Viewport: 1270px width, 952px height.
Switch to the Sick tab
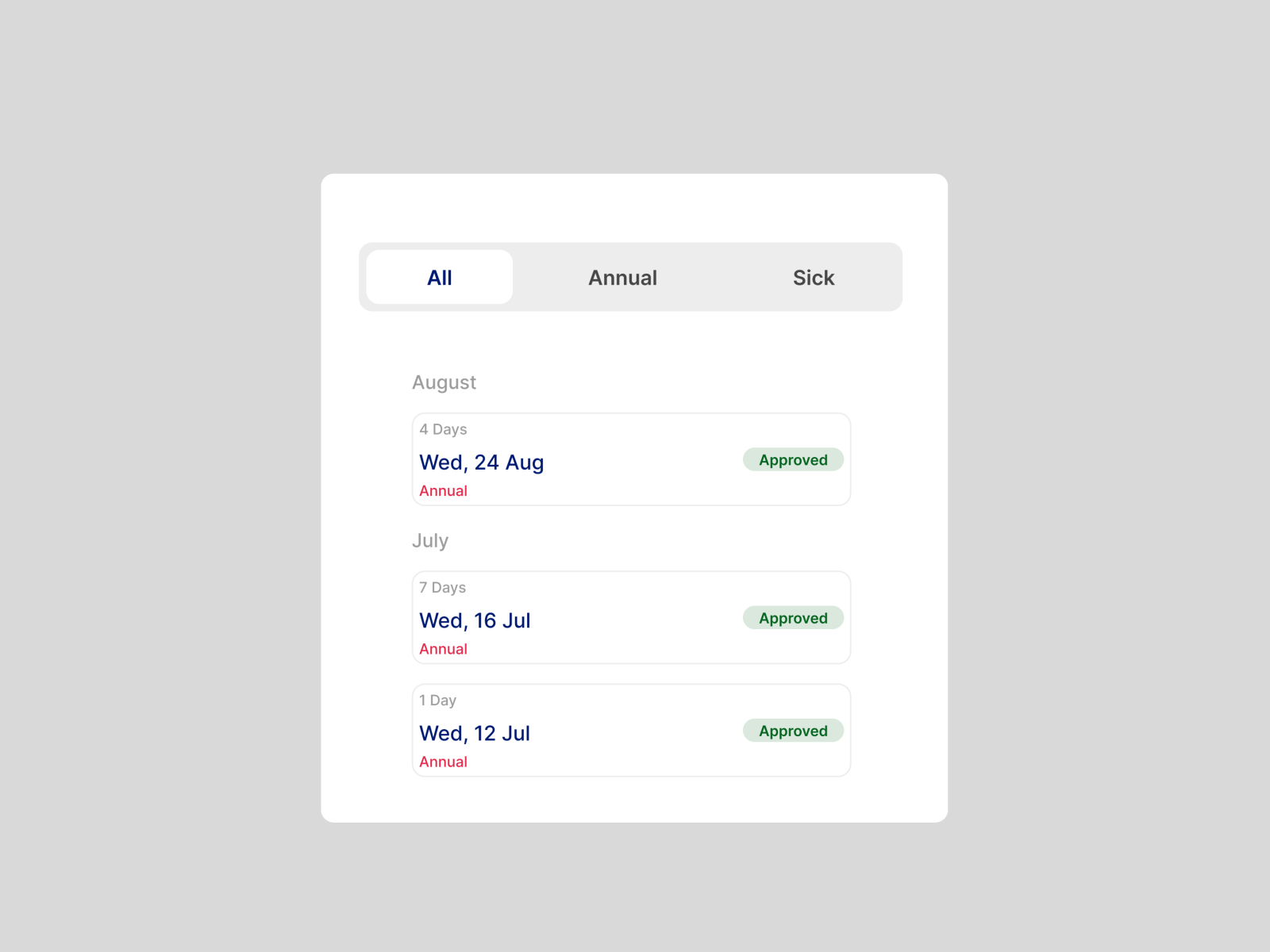coord(813,277)
